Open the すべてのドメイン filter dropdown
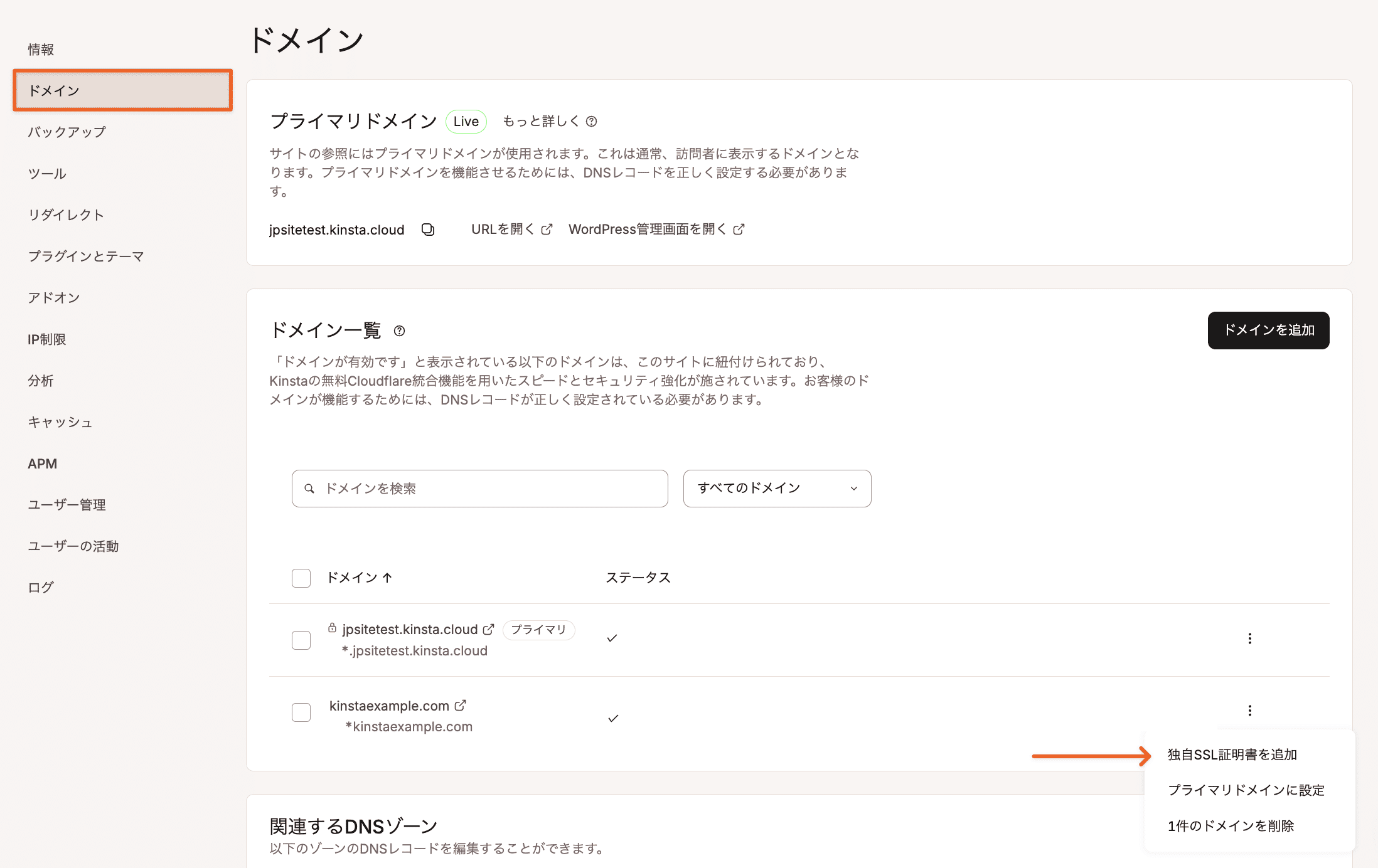 777,488
